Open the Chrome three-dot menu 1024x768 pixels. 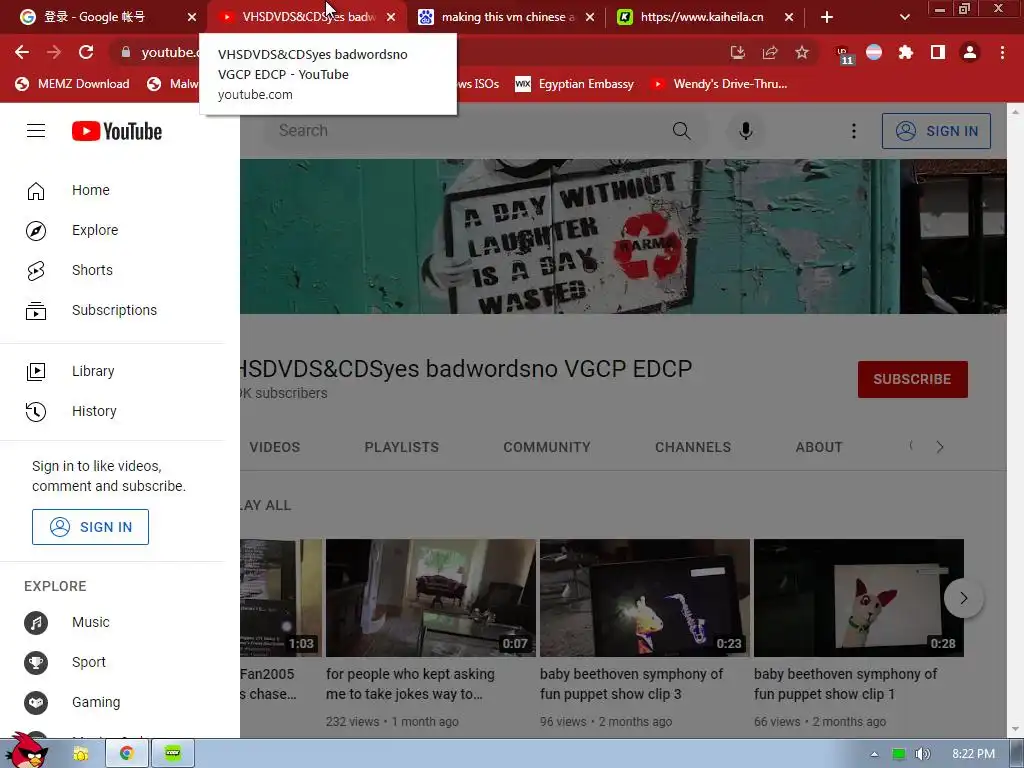[1002, 52]
